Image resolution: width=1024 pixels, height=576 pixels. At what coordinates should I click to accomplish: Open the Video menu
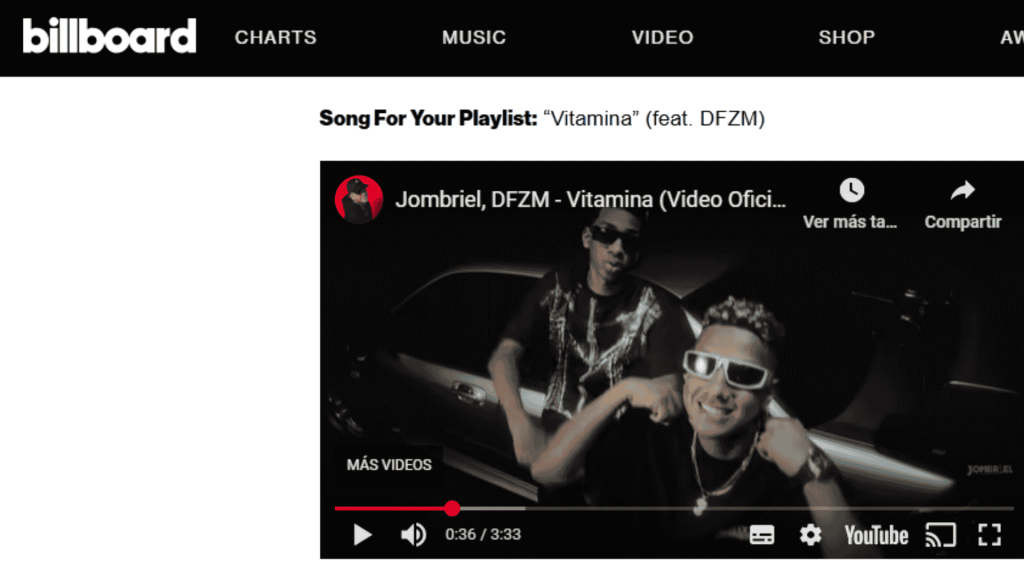[662, 37]
